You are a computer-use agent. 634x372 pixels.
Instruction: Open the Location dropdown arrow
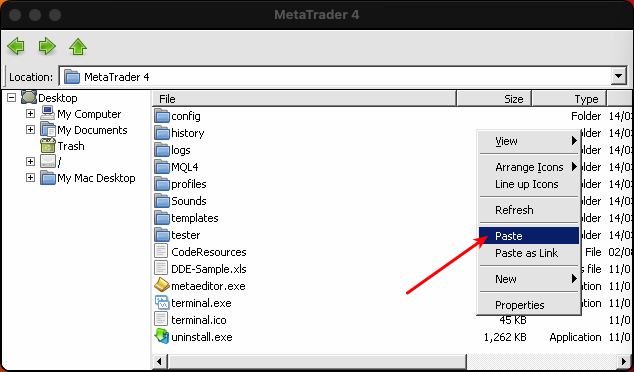click(619, 76)
